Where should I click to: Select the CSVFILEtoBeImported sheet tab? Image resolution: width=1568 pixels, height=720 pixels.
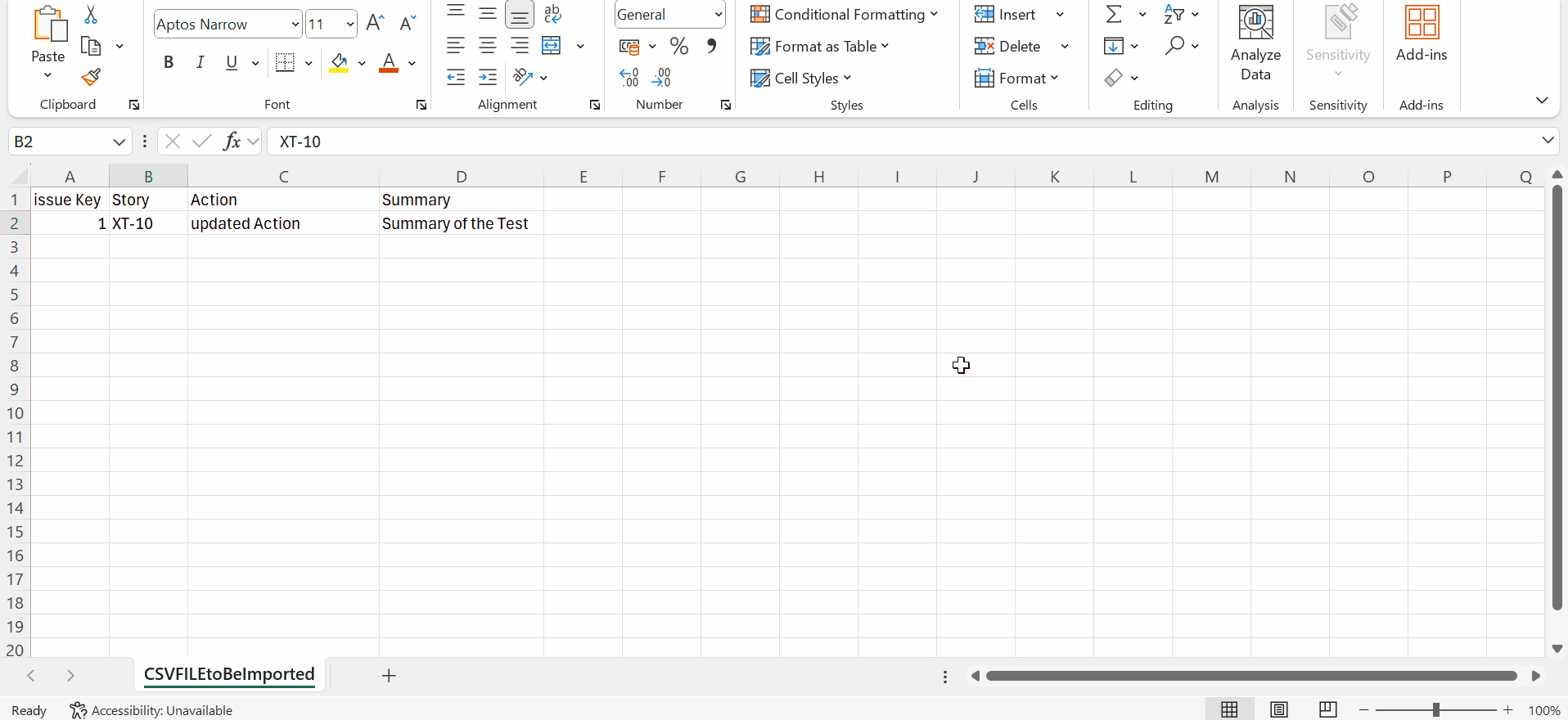tap(229, 674)
